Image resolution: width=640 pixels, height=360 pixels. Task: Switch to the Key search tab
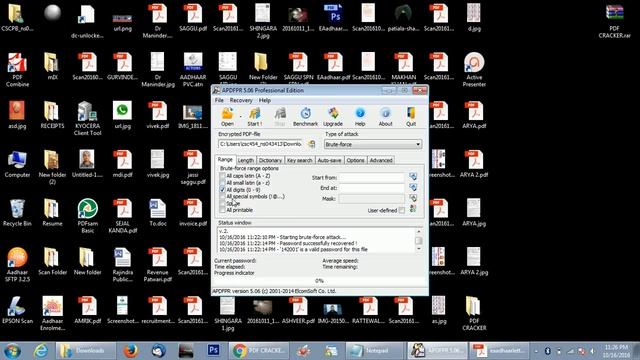click(x=299, y=160)
